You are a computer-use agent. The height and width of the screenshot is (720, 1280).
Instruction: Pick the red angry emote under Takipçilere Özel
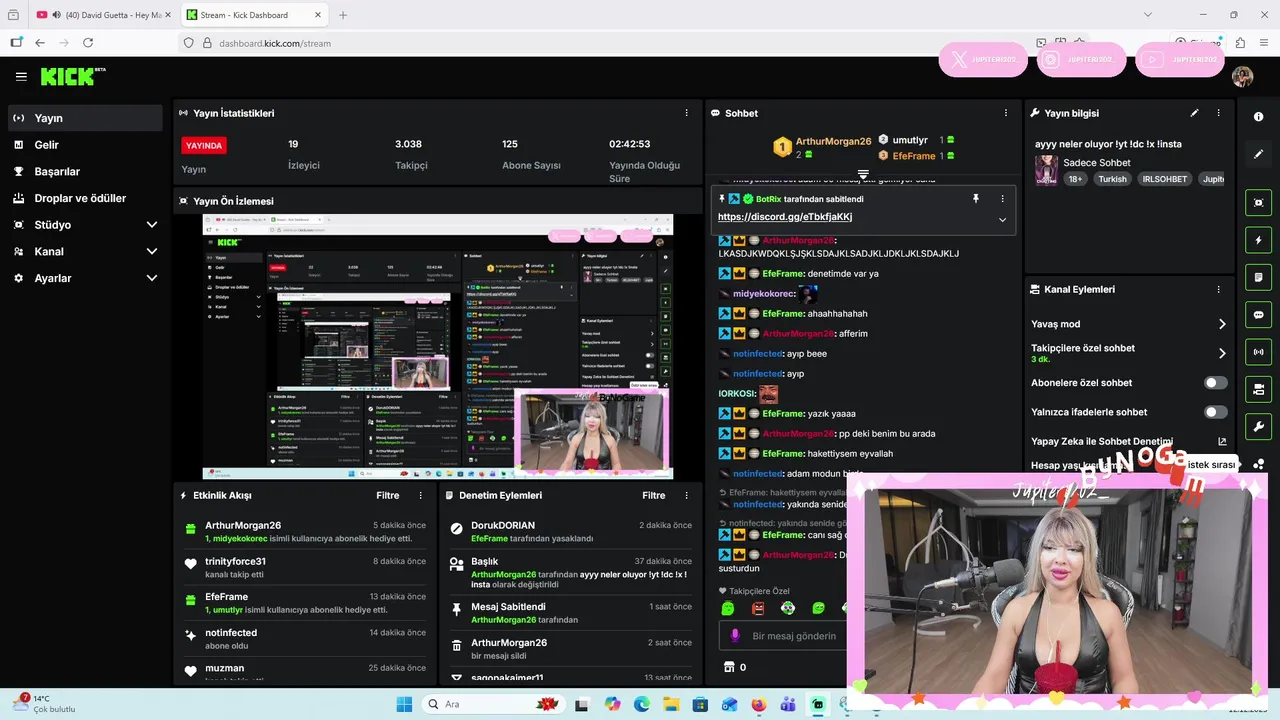[x=758, y=608]
